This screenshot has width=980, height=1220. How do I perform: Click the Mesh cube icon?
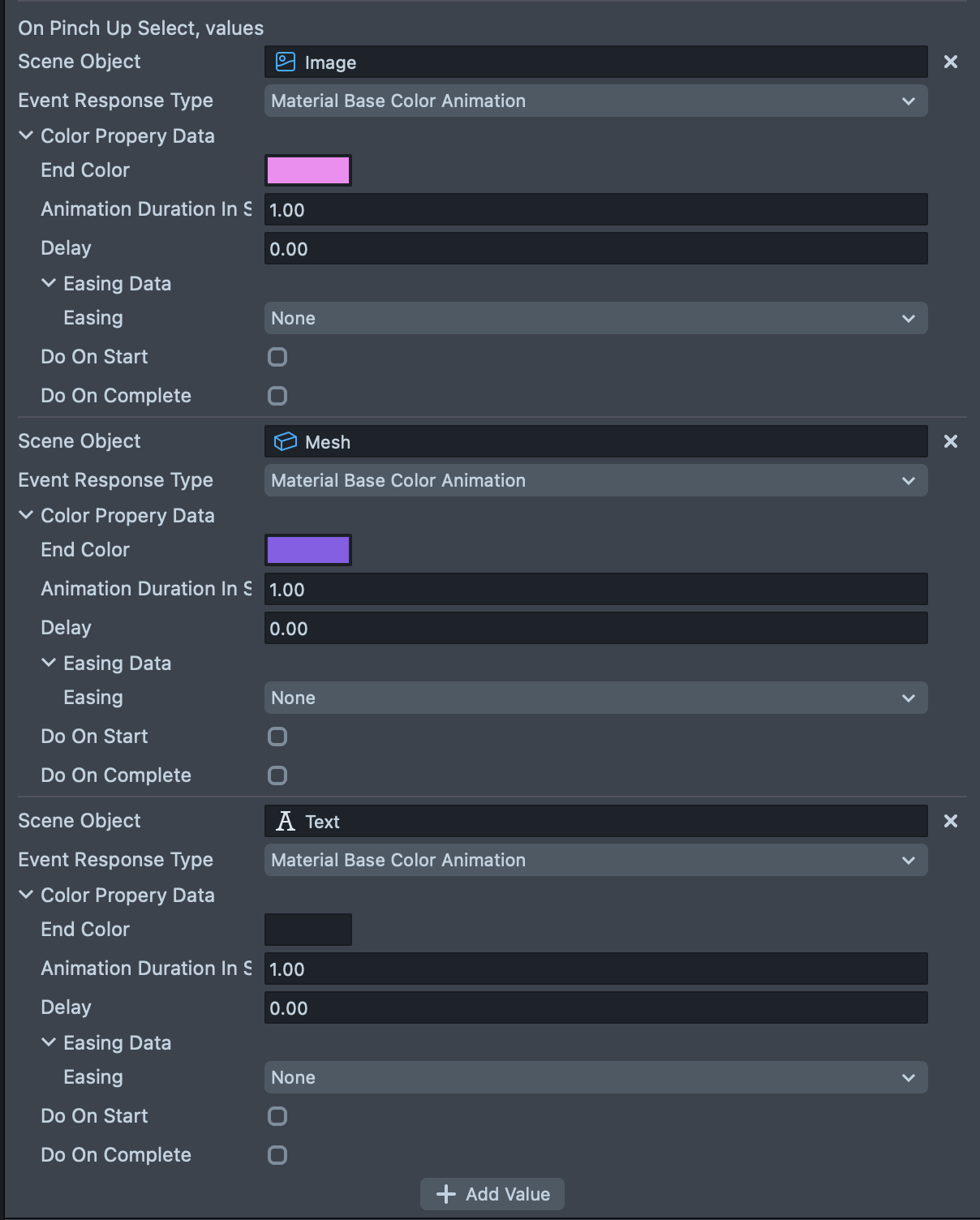pos(286,441)
